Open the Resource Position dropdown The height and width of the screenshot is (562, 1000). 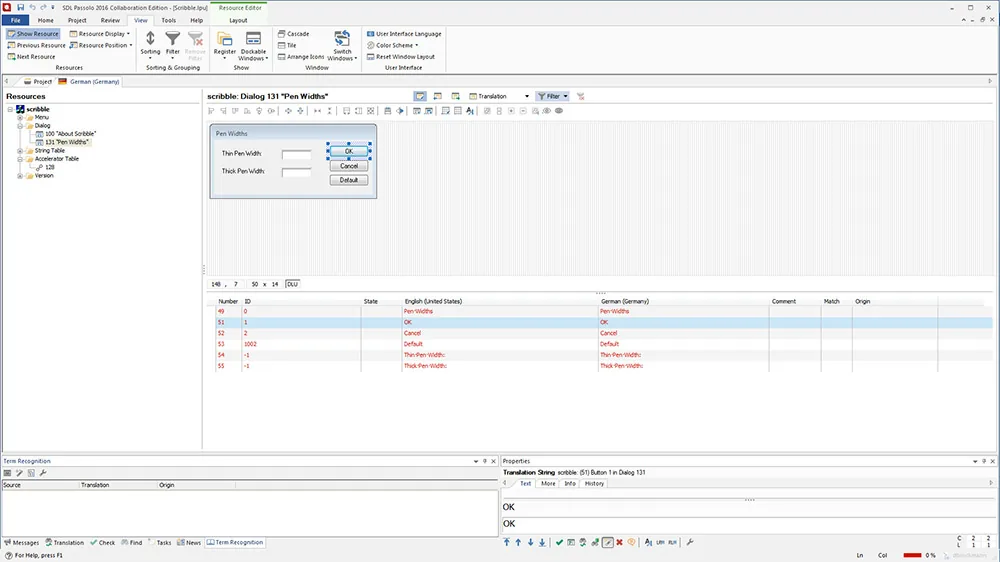(101, 45)
